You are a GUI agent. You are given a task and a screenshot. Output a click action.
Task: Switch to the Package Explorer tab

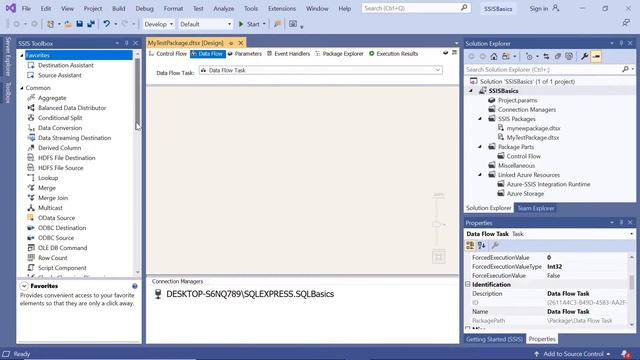(x=339, y=53)
